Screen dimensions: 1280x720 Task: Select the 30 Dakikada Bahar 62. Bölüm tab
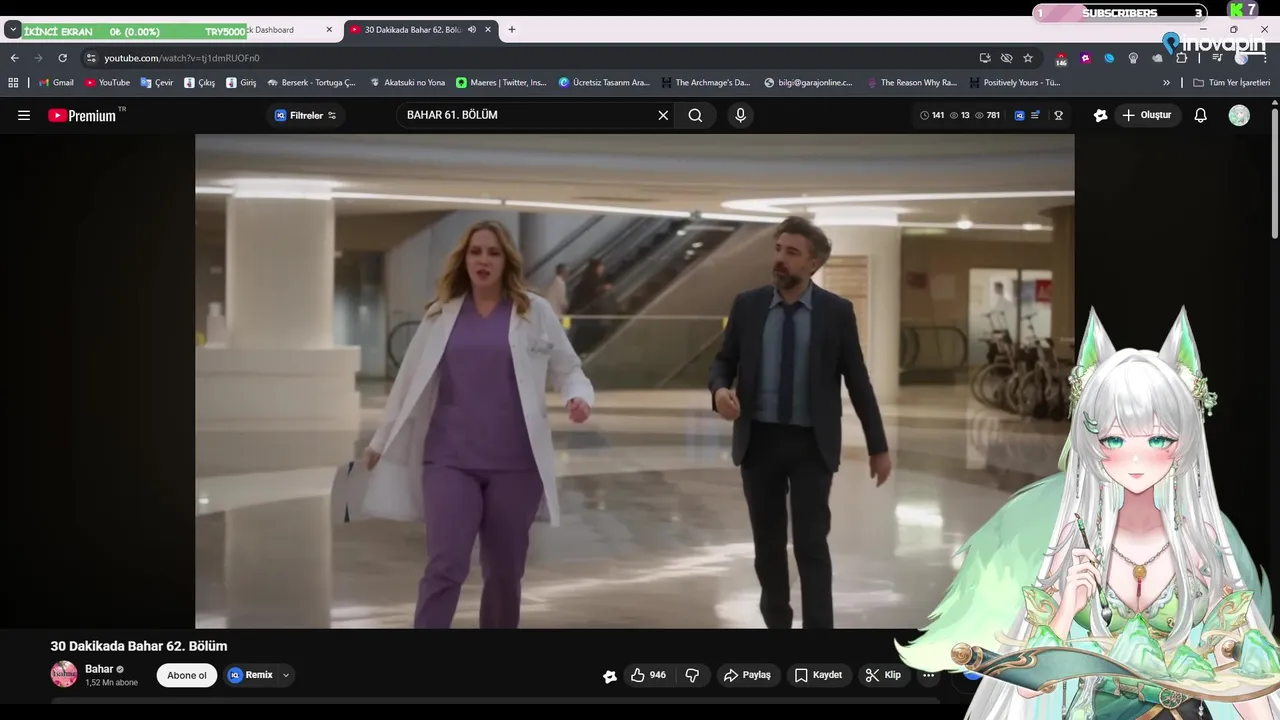coord(413,30)
